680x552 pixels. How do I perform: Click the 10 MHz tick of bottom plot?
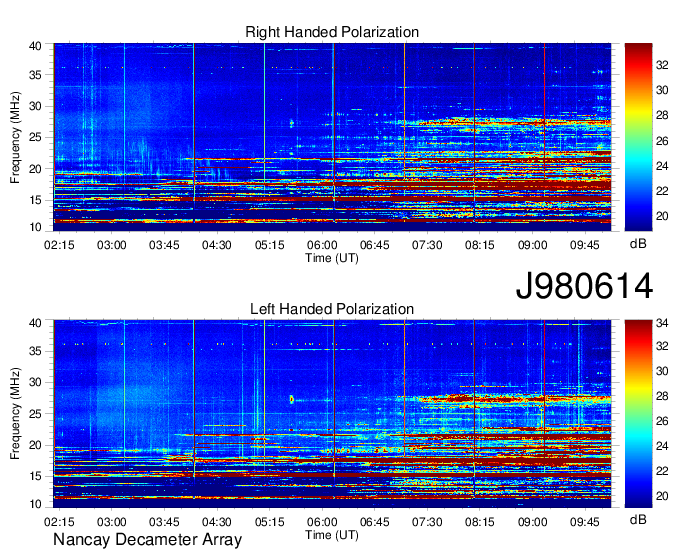pos(35,504)
